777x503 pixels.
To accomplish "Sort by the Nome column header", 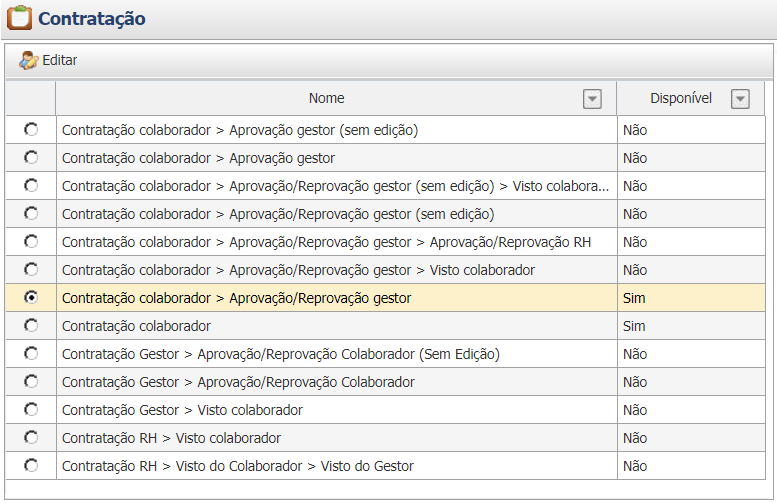I will pyautogui.click(x=326, y=98).
